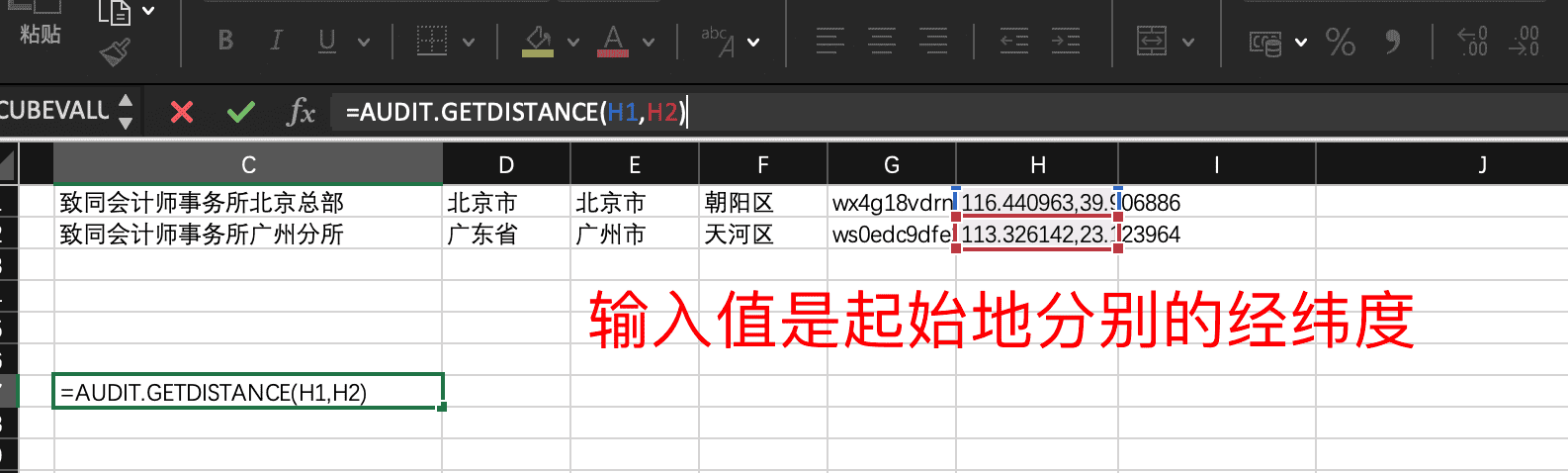
Task: Toggle Italic formatting
Action: pos(276,41)
